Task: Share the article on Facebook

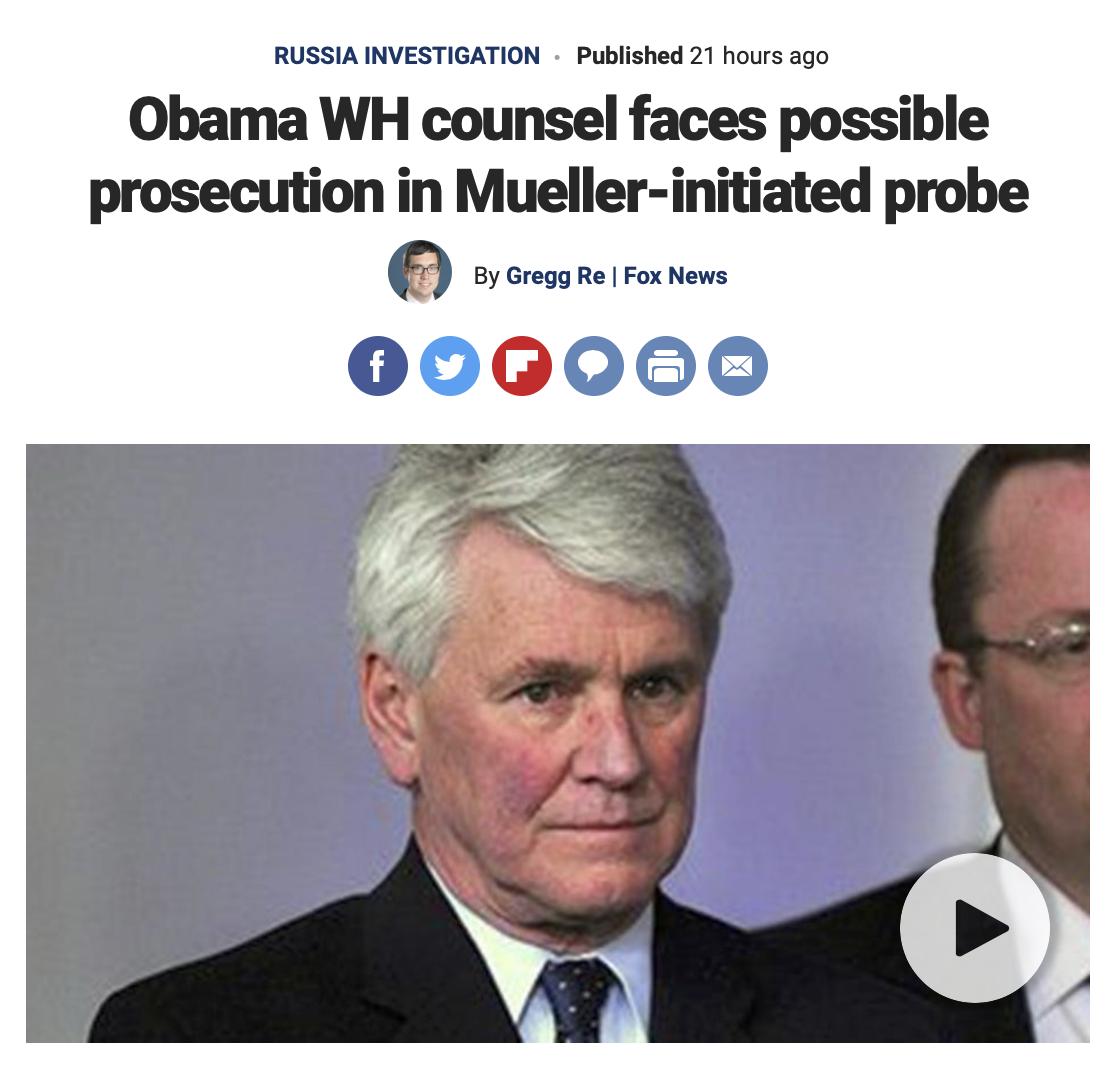Action: click(378, 366)
